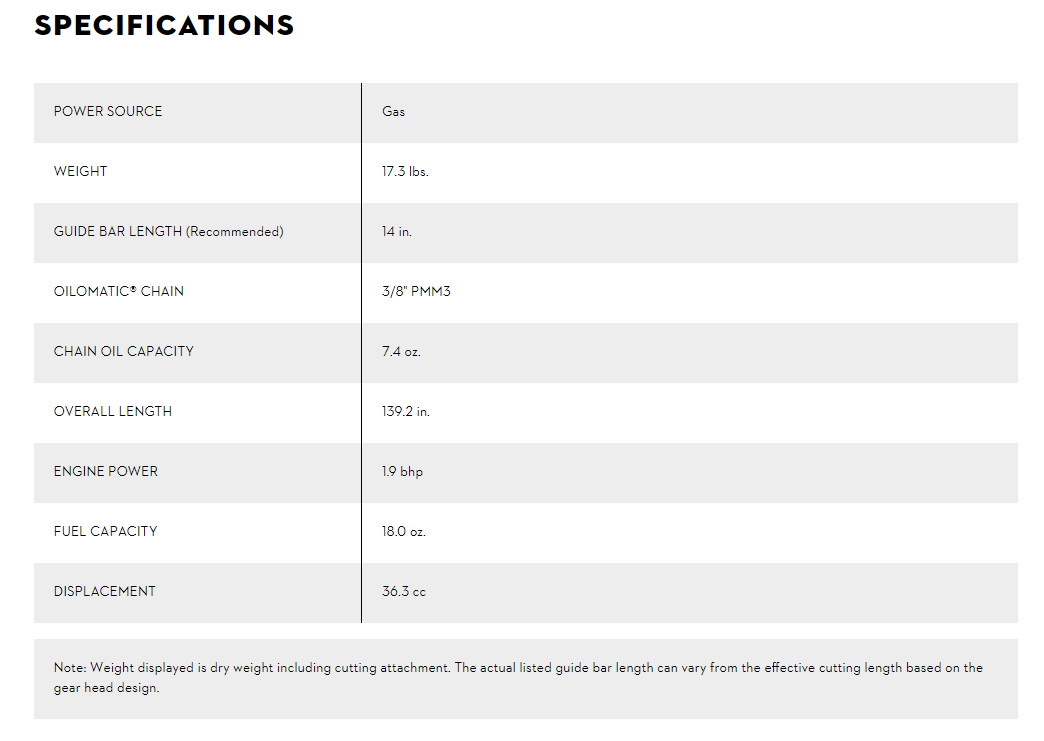Select the CHAIN OIL CAPACITY label
Image resolution: width=1044 pixels, height=741 pixels.
[124, 351]
